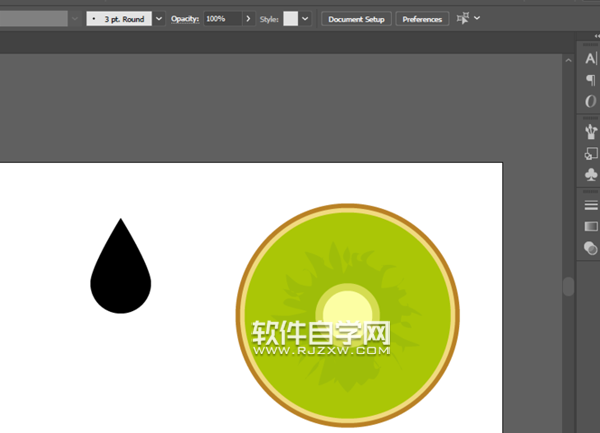
Task: Select the green kiwi circle artwork
Action: pyautogui.click(x=347, y=315)
